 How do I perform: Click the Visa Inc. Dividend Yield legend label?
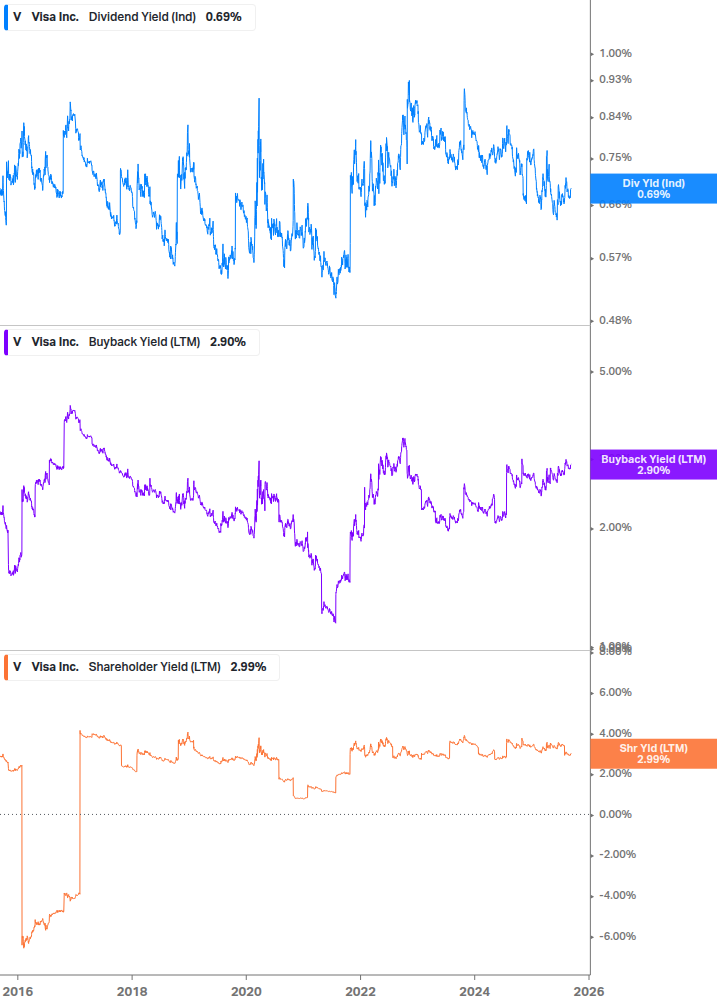click(x=129, y=17)
